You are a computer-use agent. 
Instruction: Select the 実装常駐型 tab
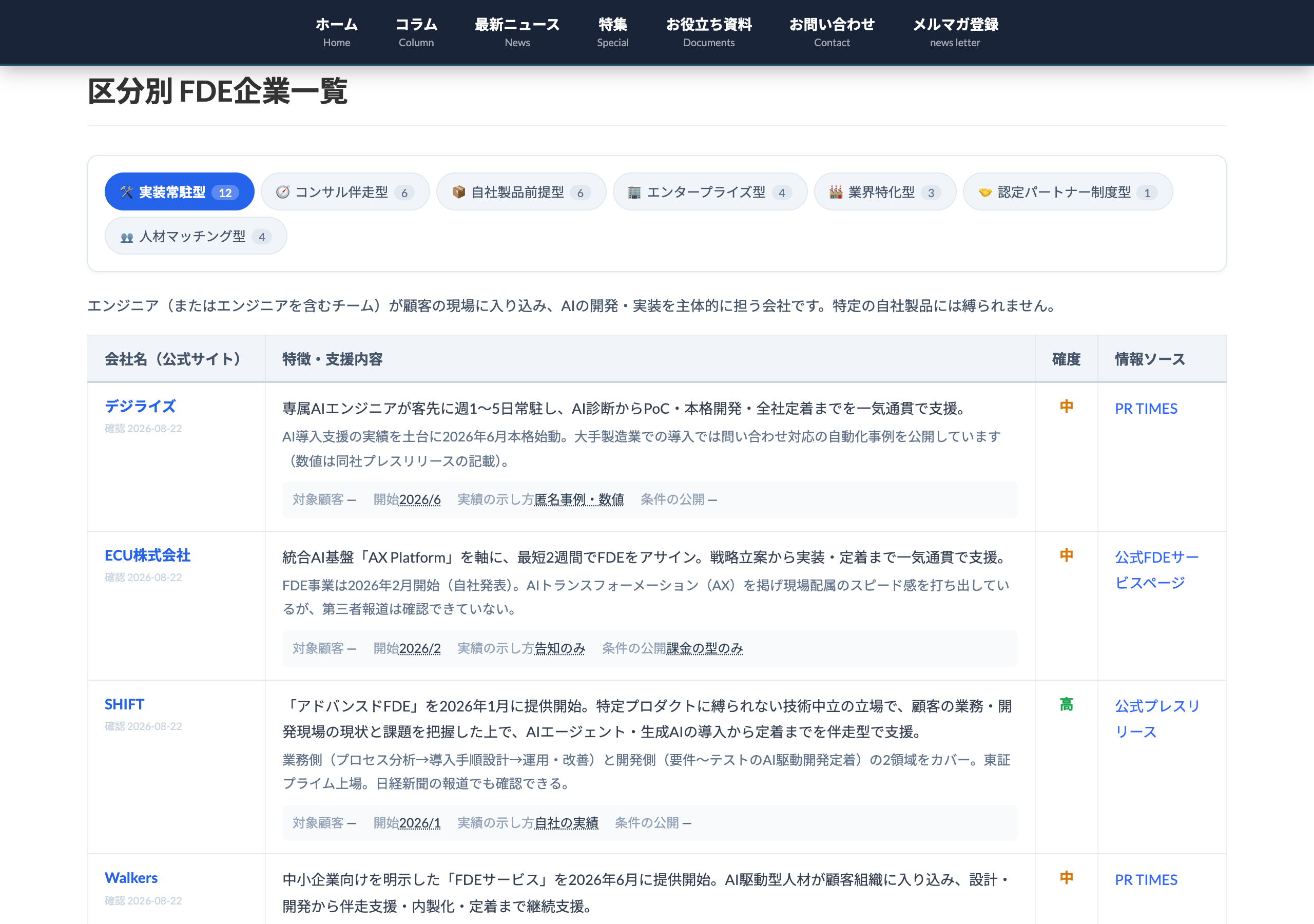pos(179,192)
